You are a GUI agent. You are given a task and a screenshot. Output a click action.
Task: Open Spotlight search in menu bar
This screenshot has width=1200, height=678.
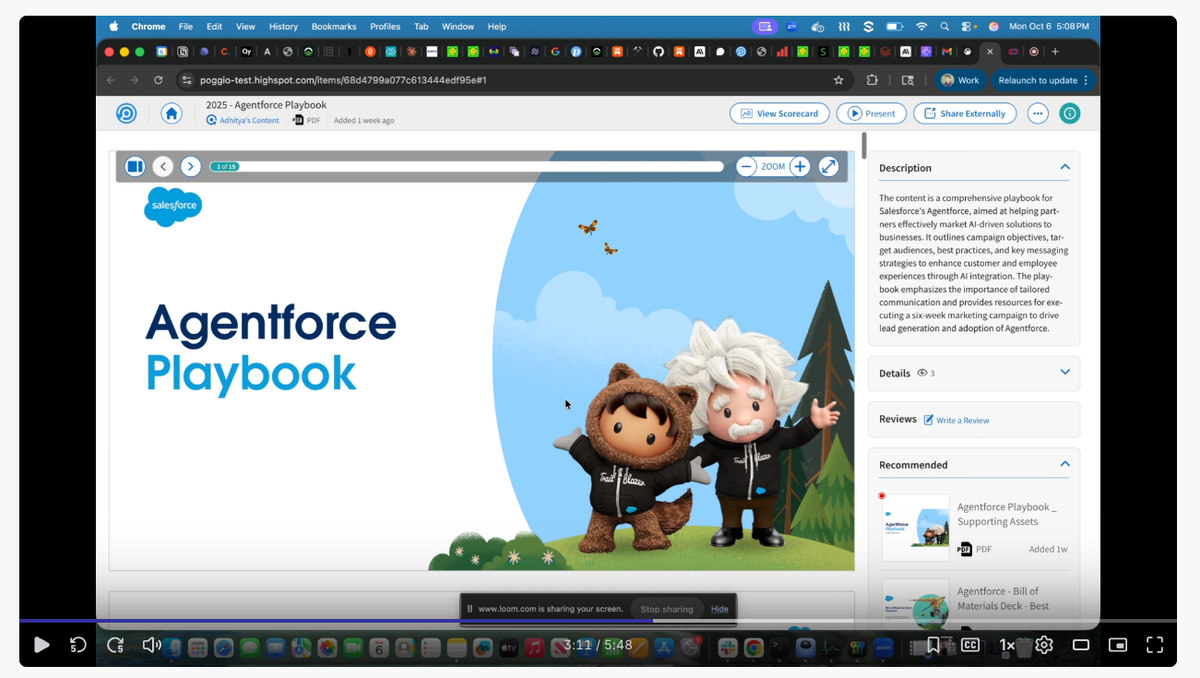click(945, 27)
